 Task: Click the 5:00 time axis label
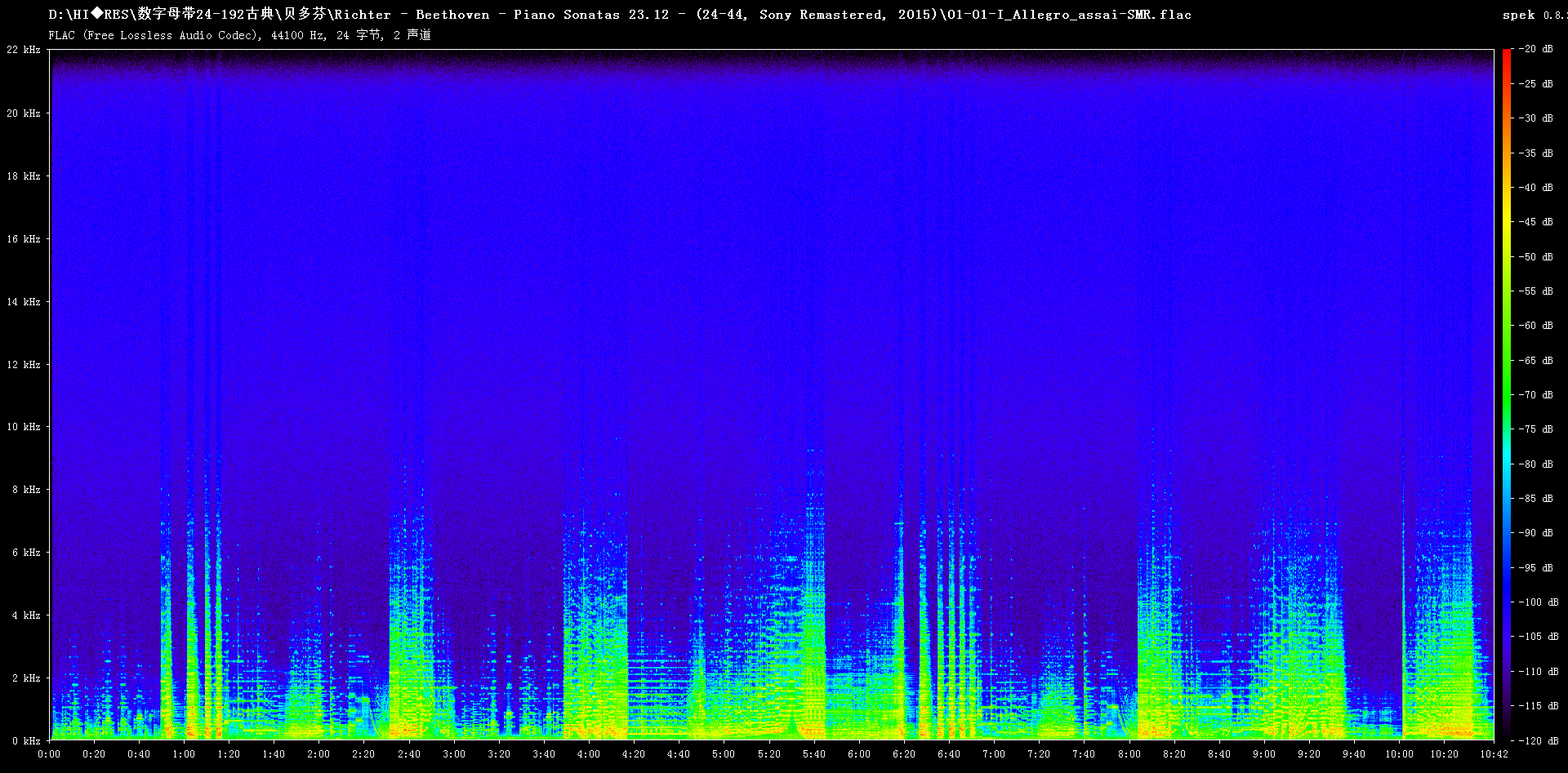tap(723, 754)
